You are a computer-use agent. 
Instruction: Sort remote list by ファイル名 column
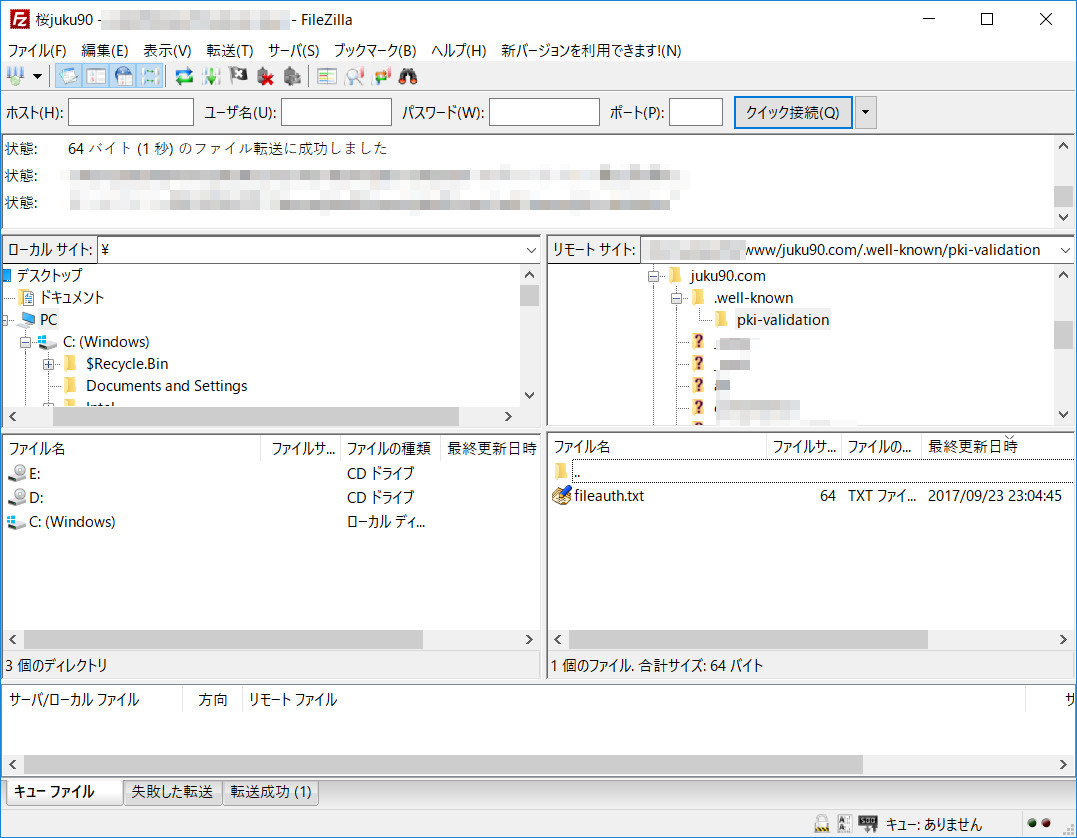[657, 446]
